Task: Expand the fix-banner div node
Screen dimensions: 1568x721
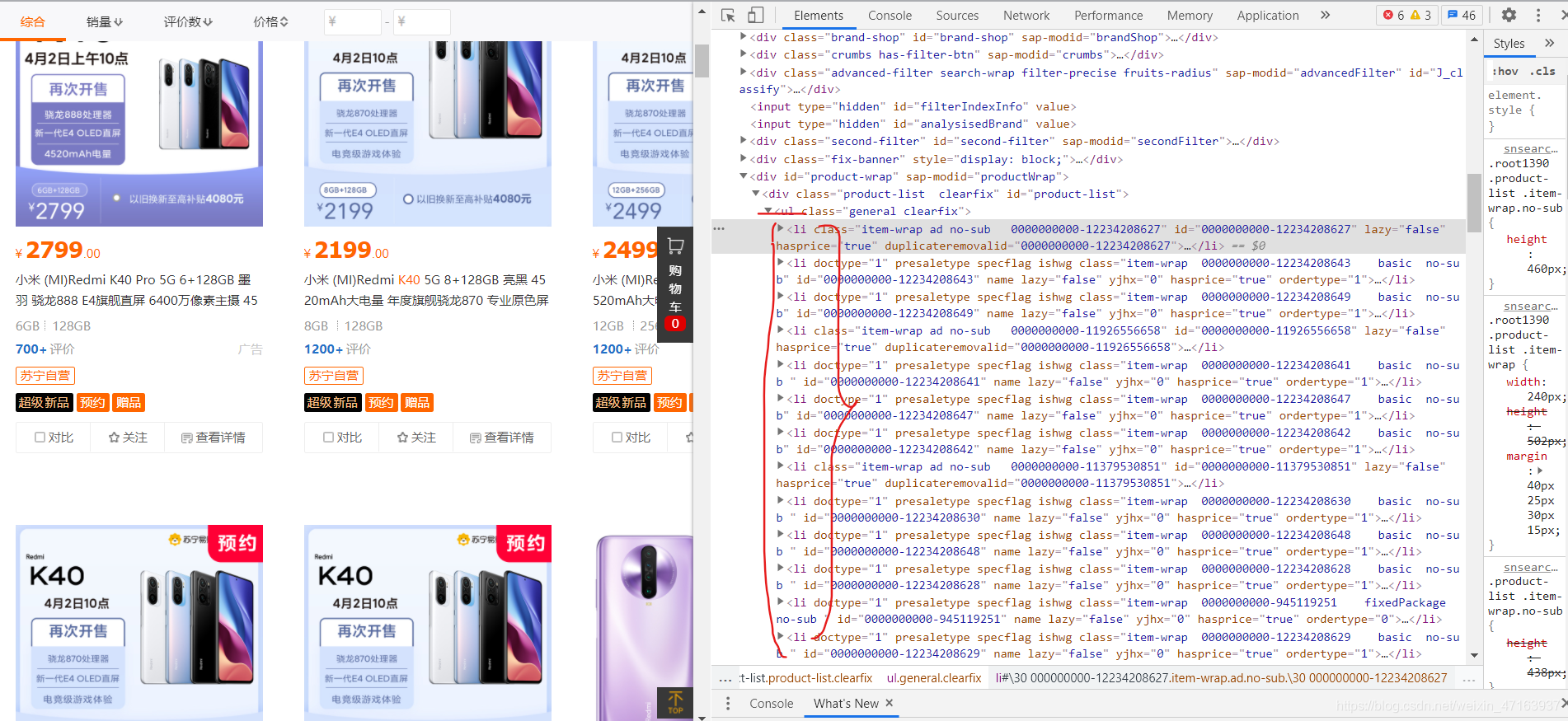Action: (x=744, y=159)
